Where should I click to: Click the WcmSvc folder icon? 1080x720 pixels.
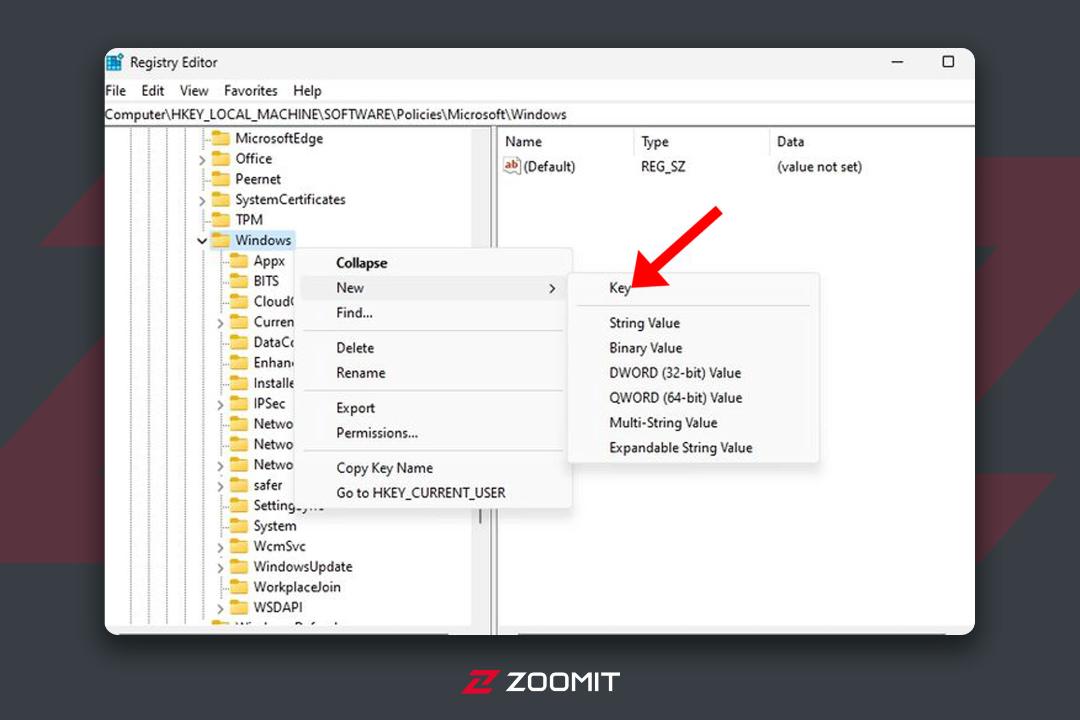point(238,546)
